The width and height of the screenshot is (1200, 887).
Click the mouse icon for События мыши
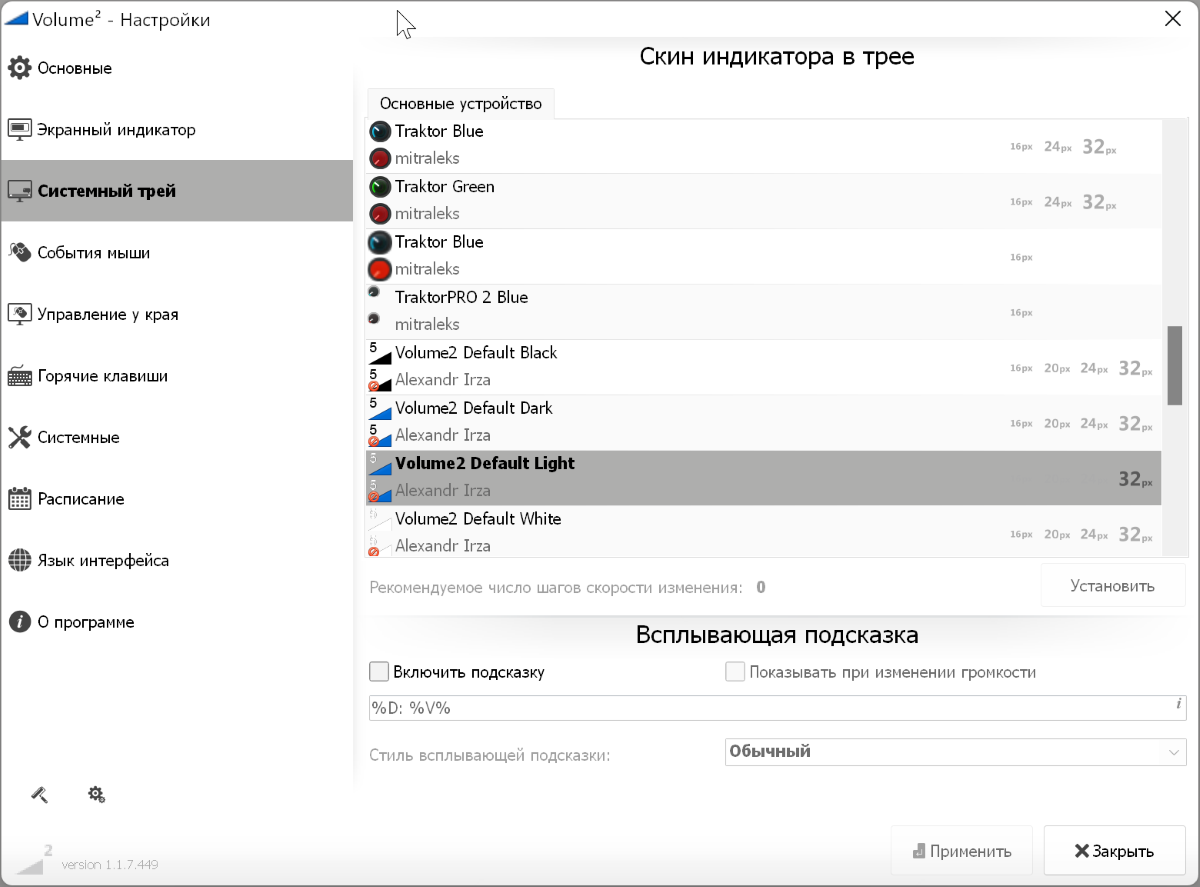pos(19,252)
